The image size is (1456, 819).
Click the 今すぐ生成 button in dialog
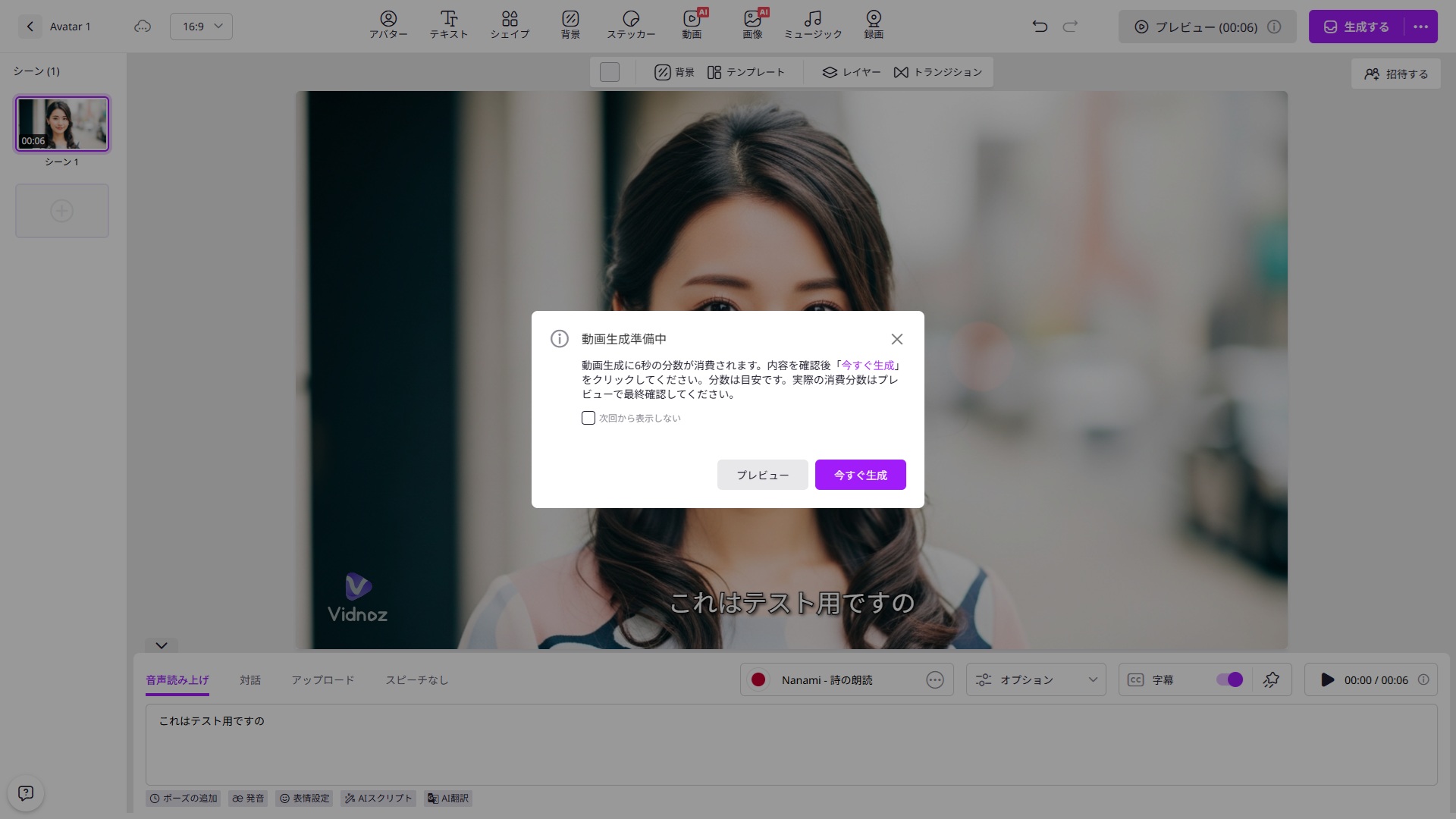[x=860, y=475]
